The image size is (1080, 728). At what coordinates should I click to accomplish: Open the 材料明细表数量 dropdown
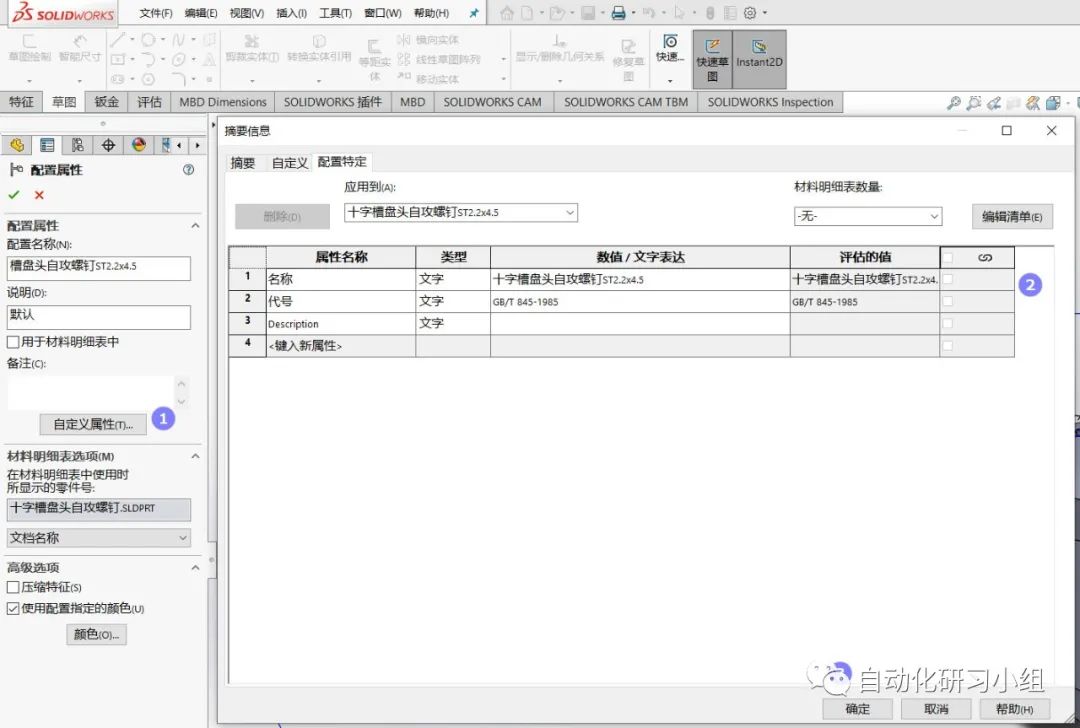pos(868,216)
